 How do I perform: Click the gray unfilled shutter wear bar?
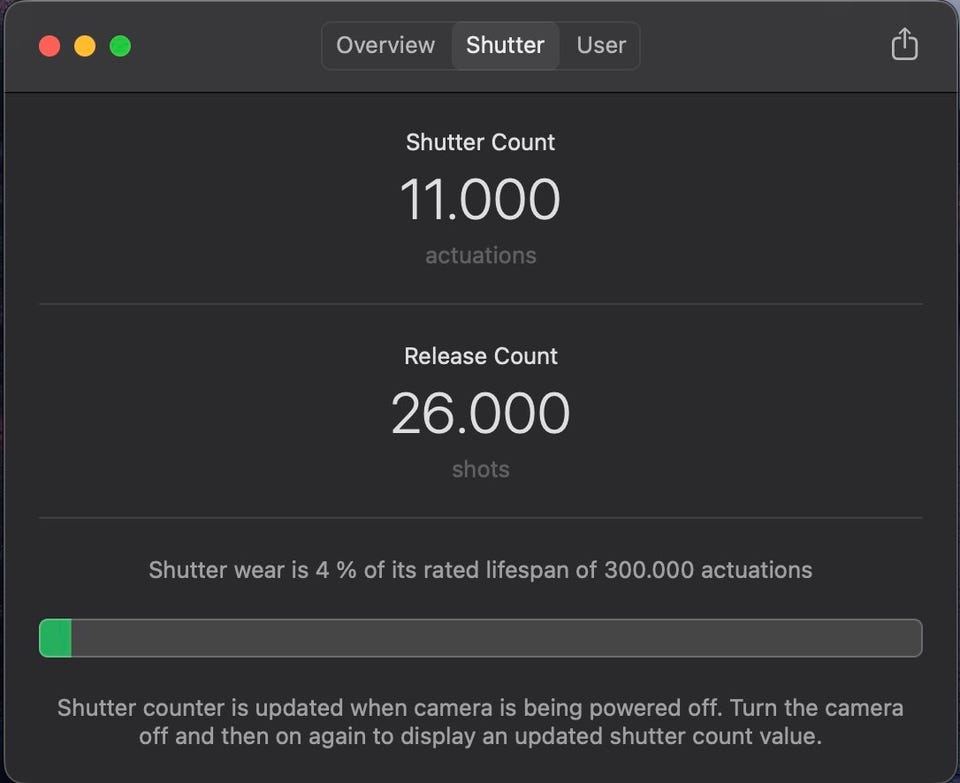(495, 638)
